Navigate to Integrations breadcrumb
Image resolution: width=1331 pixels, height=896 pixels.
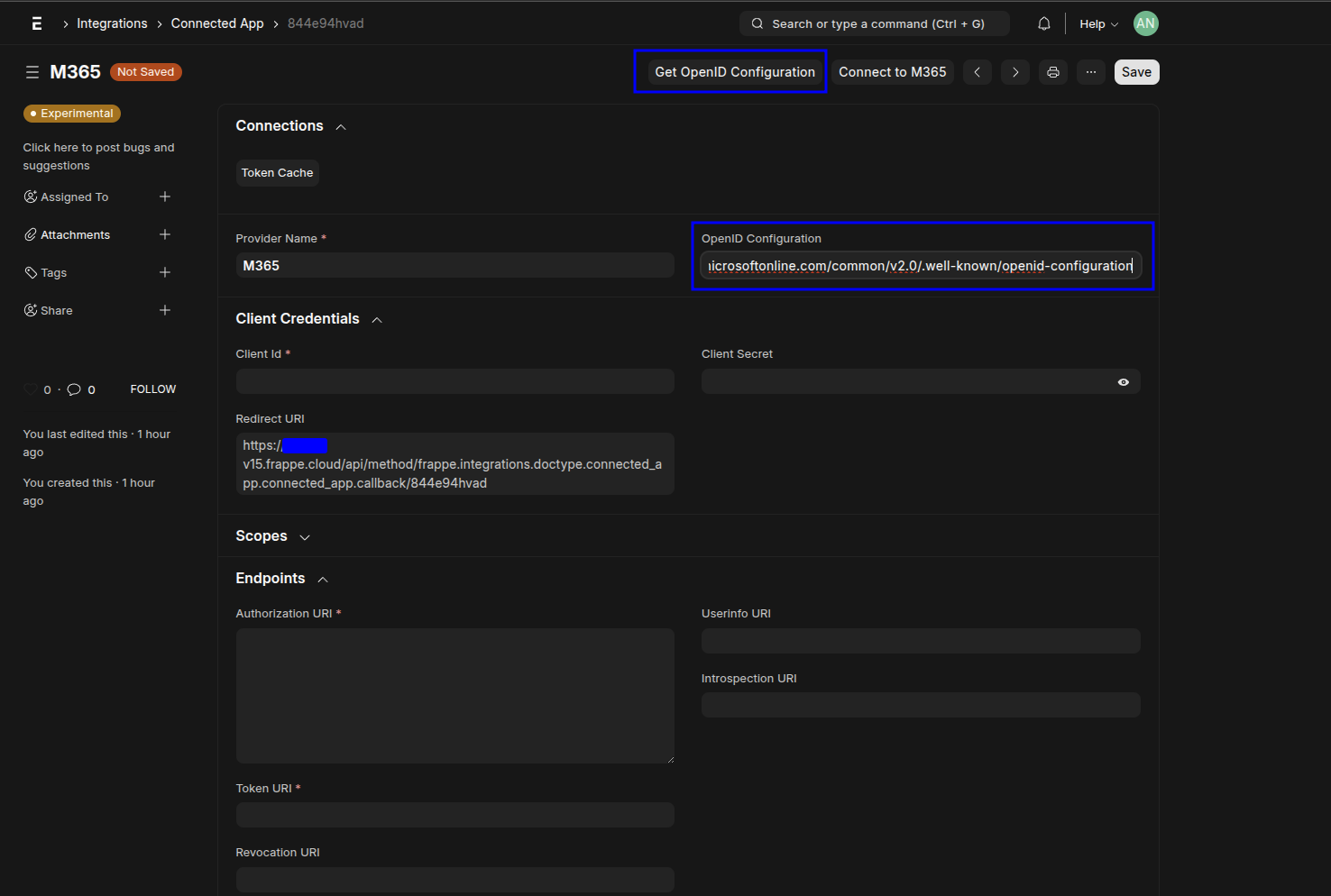(112, 23)
